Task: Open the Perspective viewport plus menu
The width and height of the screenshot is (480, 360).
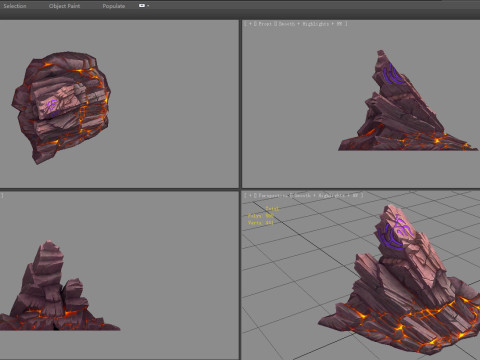Action: (x=250, y=196)
